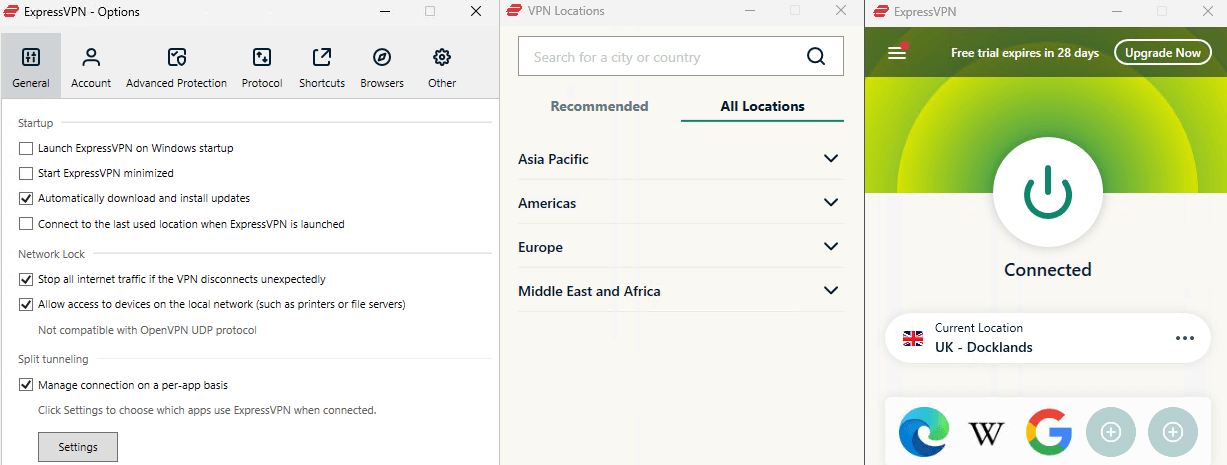Expand the Middle East and Africa chevron

click(x=830, y=290)
